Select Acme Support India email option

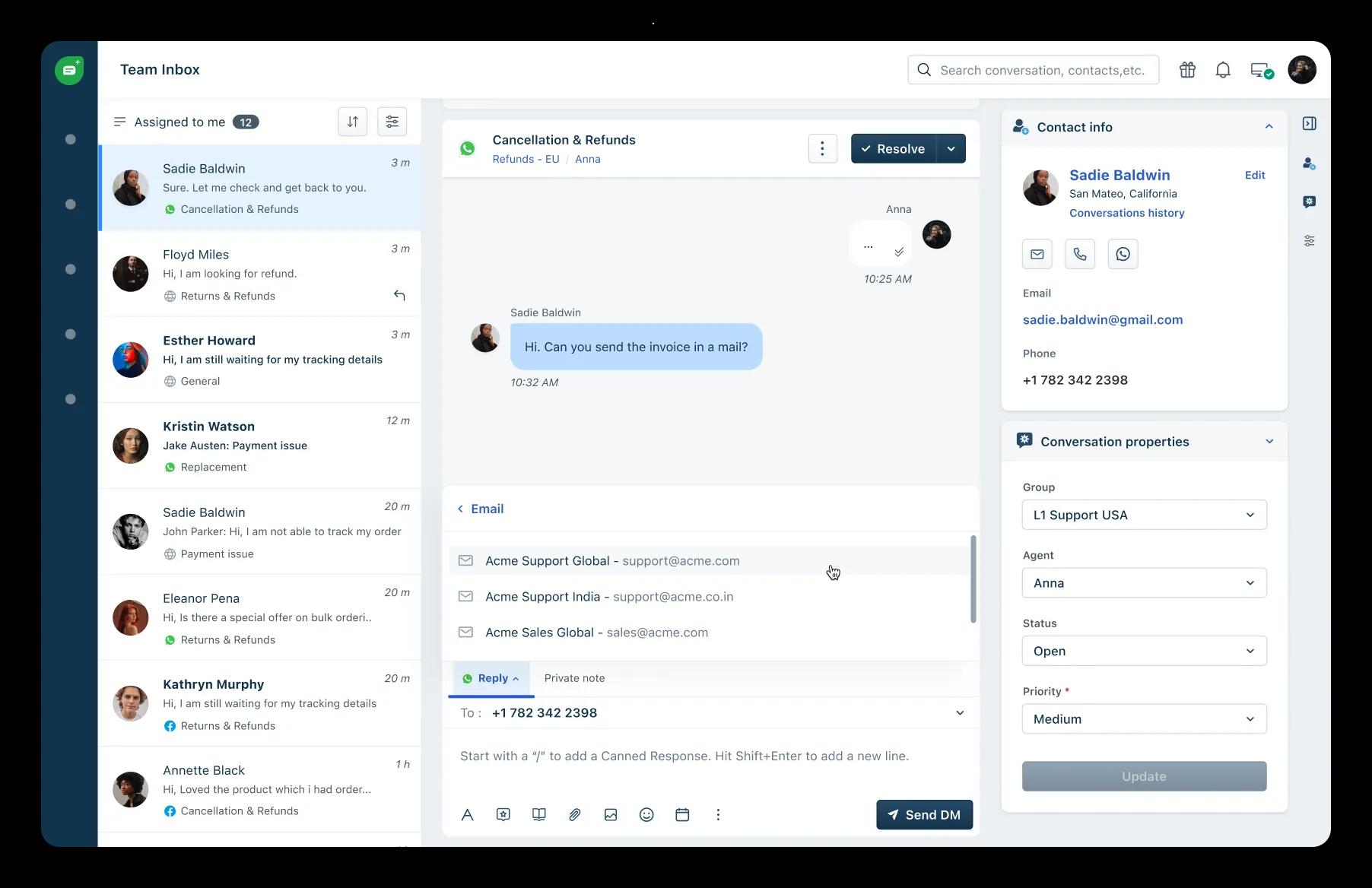tap(707, 597)
